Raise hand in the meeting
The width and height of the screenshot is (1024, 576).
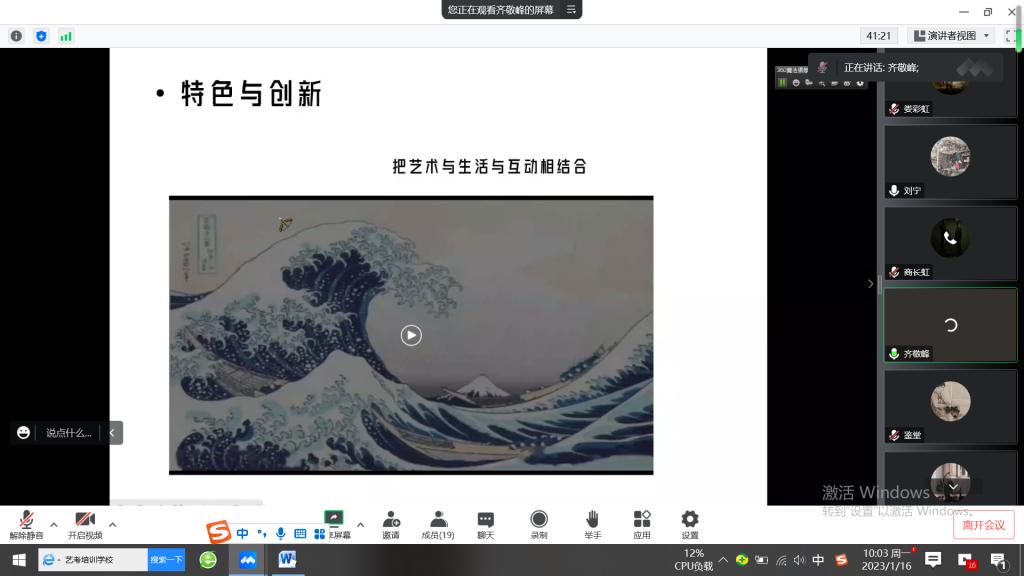click(592, 524)
